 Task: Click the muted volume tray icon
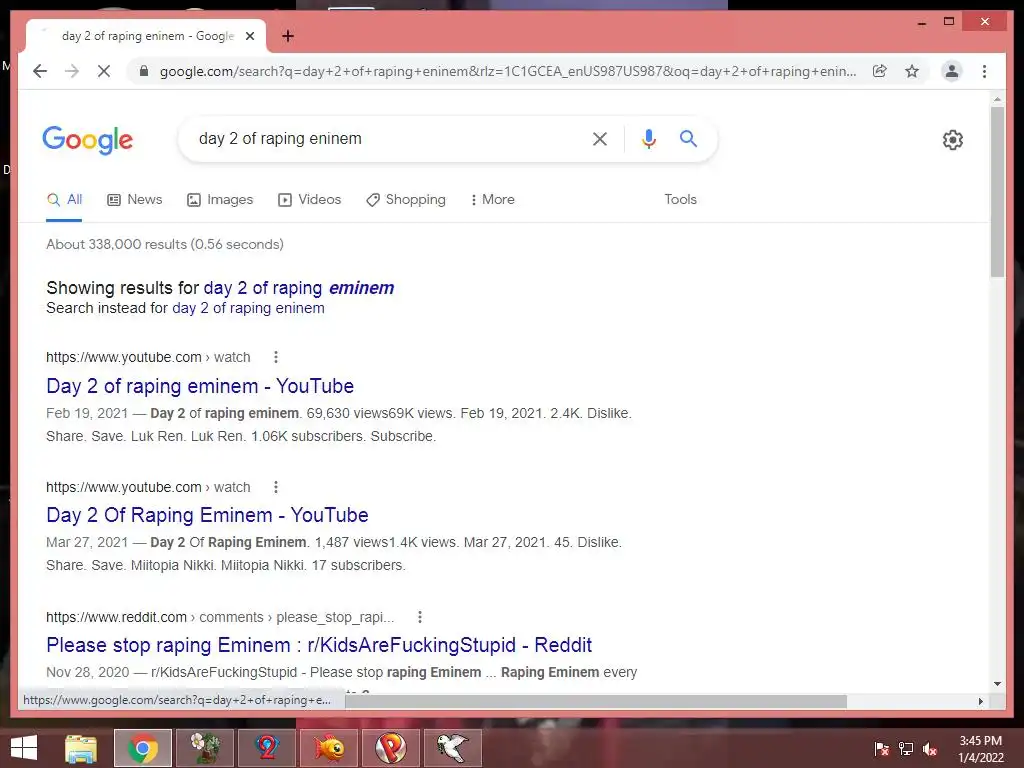(930, 748)
